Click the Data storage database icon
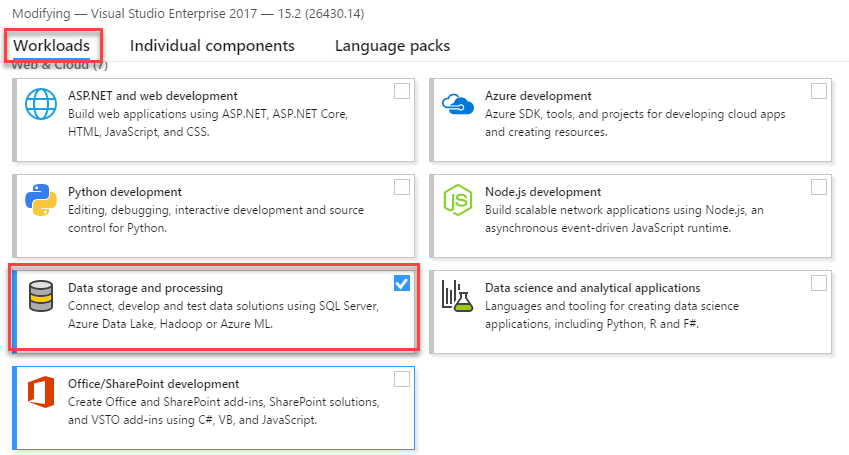This screenshot has height=455, width=849. click(42, 297)
